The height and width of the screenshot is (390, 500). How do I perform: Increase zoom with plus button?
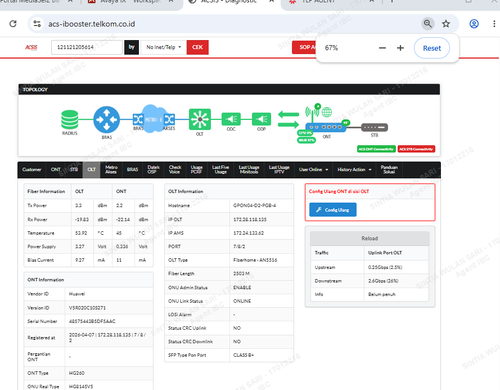(400, 48)
